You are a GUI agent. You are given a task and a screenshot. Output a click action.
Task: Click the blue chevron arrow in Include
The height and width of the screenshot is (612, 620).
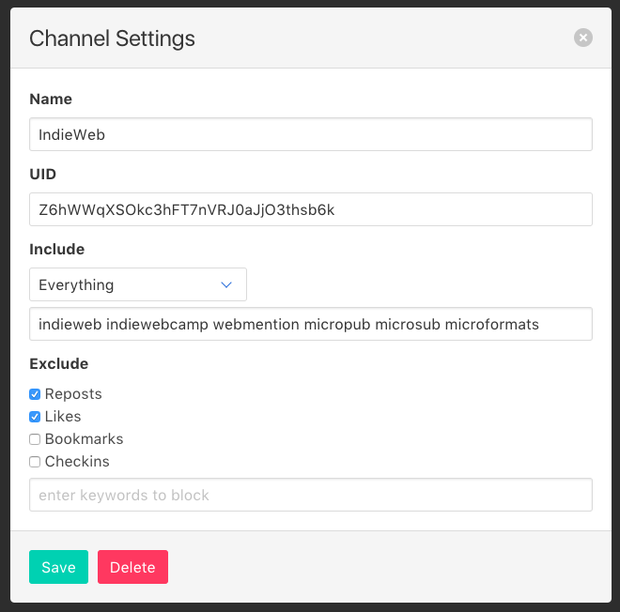[226, 285]
